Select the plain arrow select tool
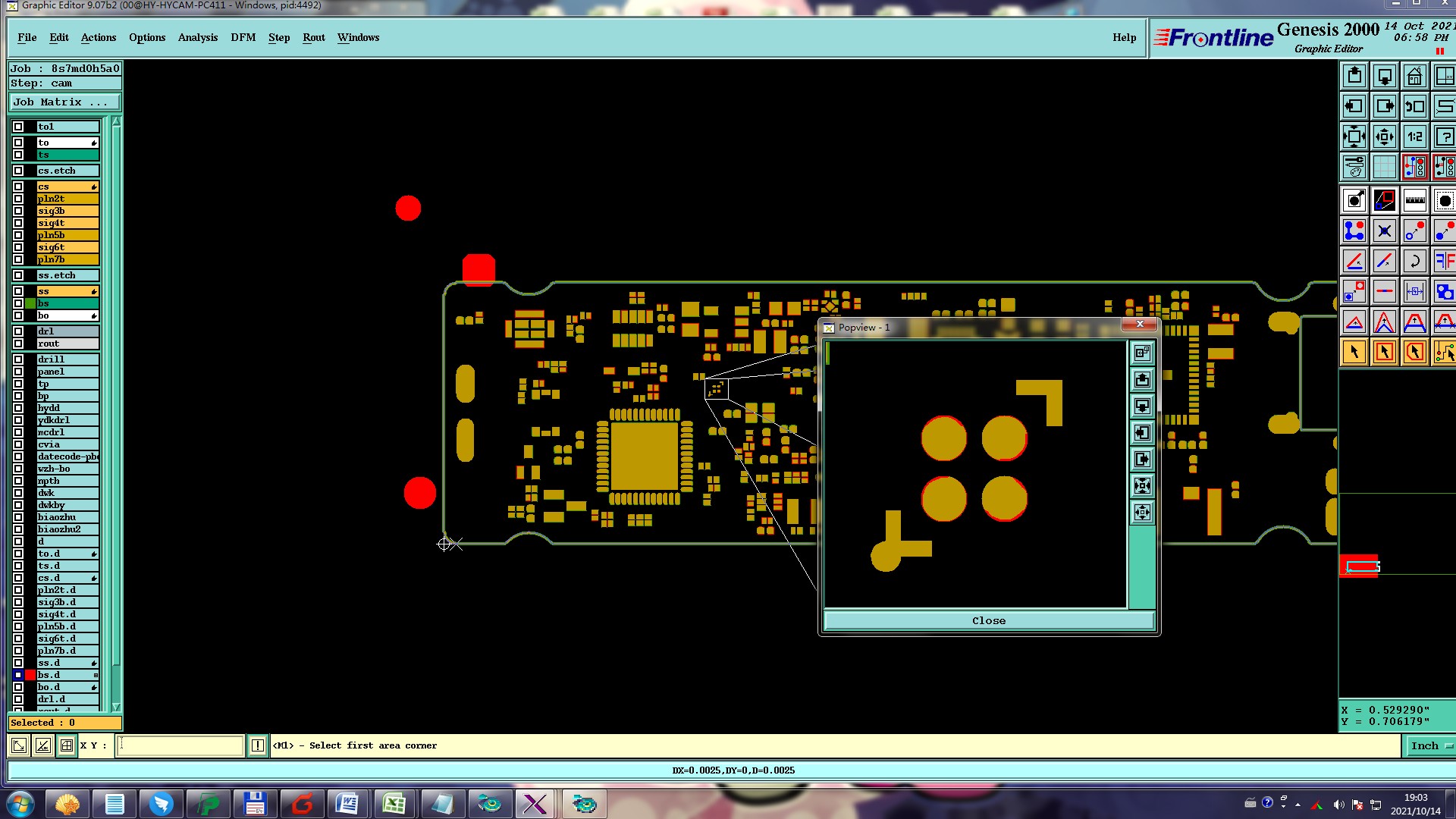This screenshot has height=819, width=1456. coord(1354,353)
